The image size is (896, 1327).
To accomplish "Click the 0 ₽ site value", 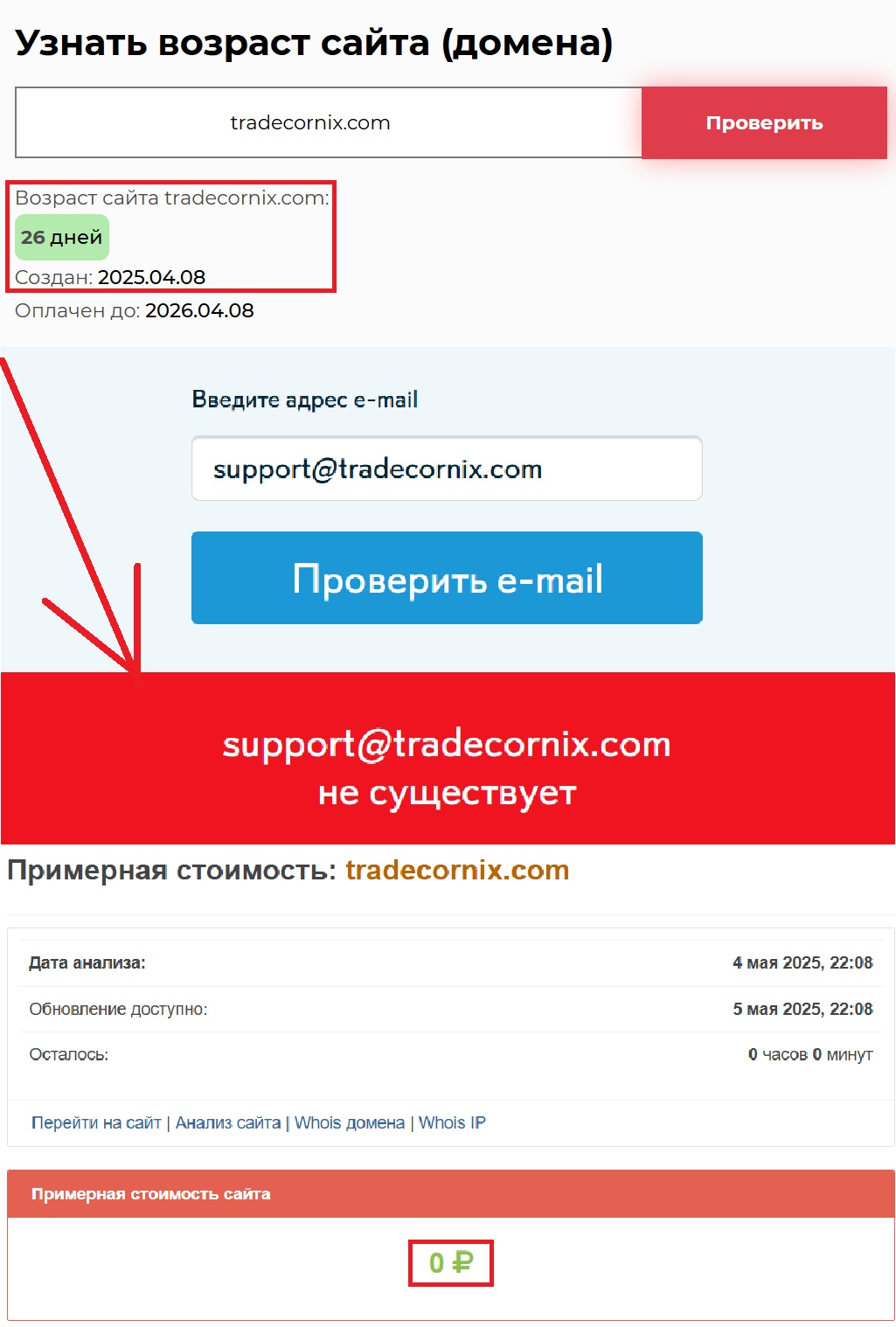I will coord(451,1263).
